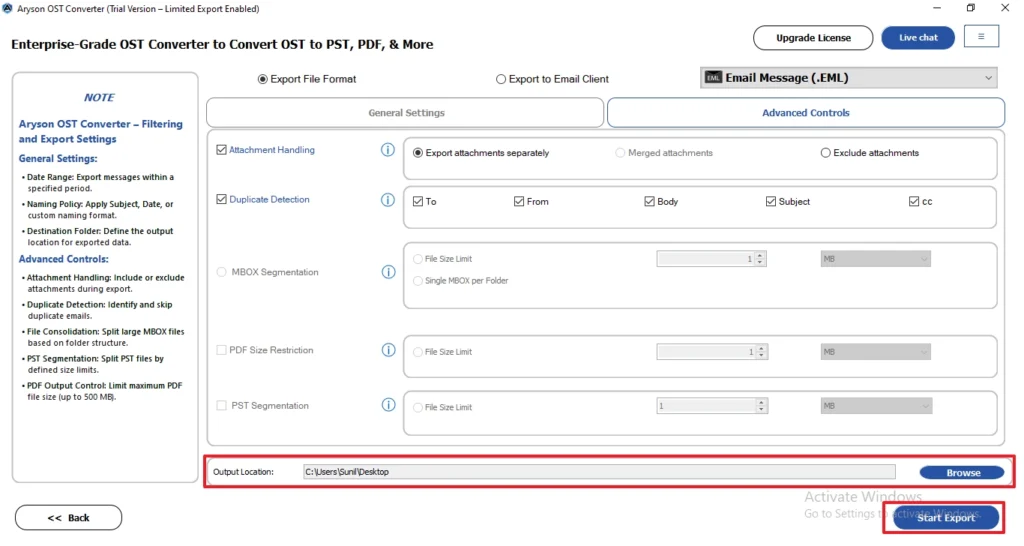Viewport: 1024px width, 546px height.
Task: Select the MBOX Segmentation radio
Action: click(221, 272)
